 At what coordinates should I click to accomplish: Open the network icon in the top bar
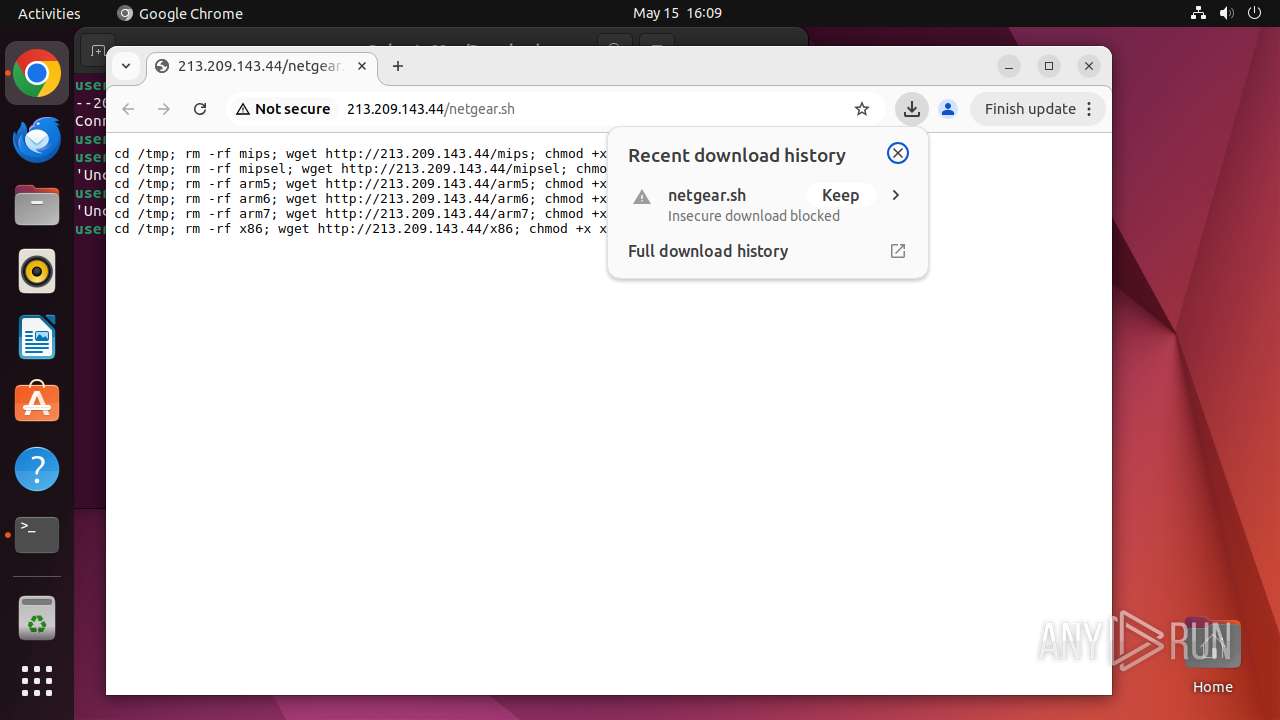pos(1199,13)
